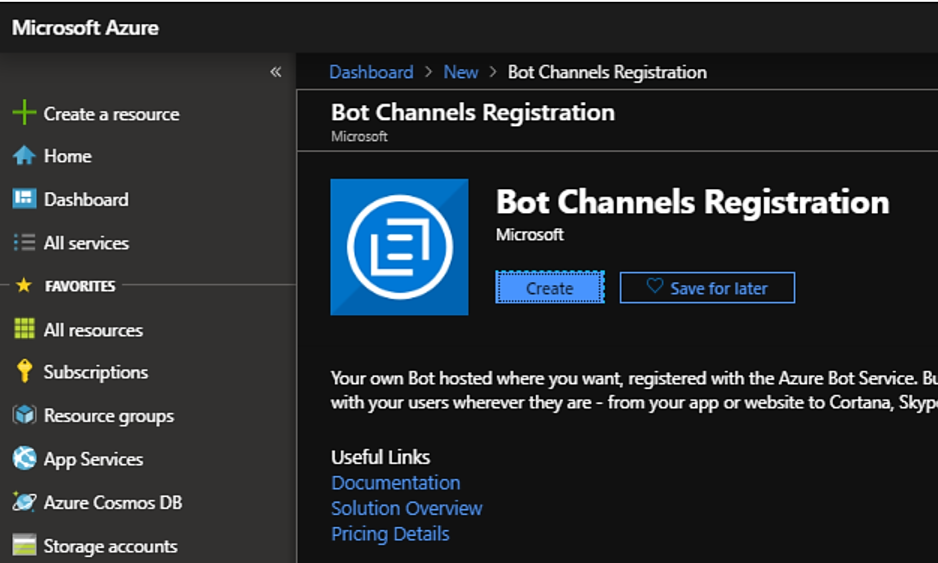This screenshot has height=563, width=938.
Task: Click the Useful Links heading
Action: (x=380, y=457)
